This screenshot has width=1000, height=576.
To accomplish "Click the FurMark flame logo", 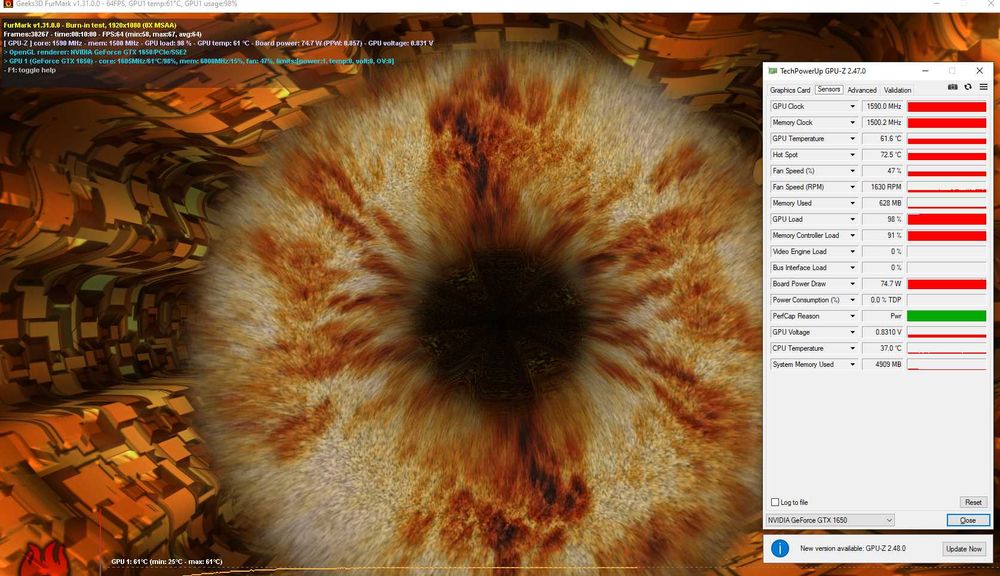I will pyautogui.click(x=45, y=559).
